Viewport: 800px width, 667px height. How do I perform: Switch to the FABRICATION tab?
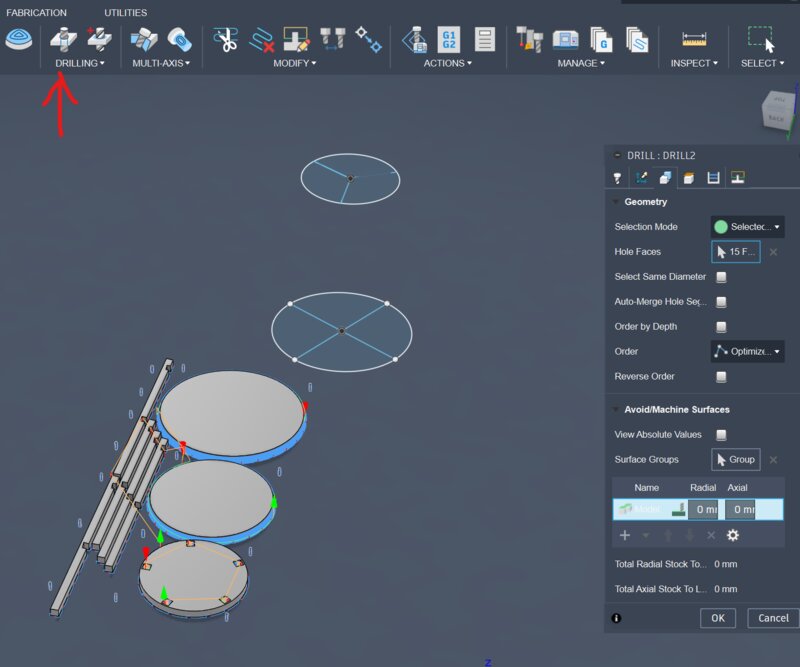coord(36,13)
